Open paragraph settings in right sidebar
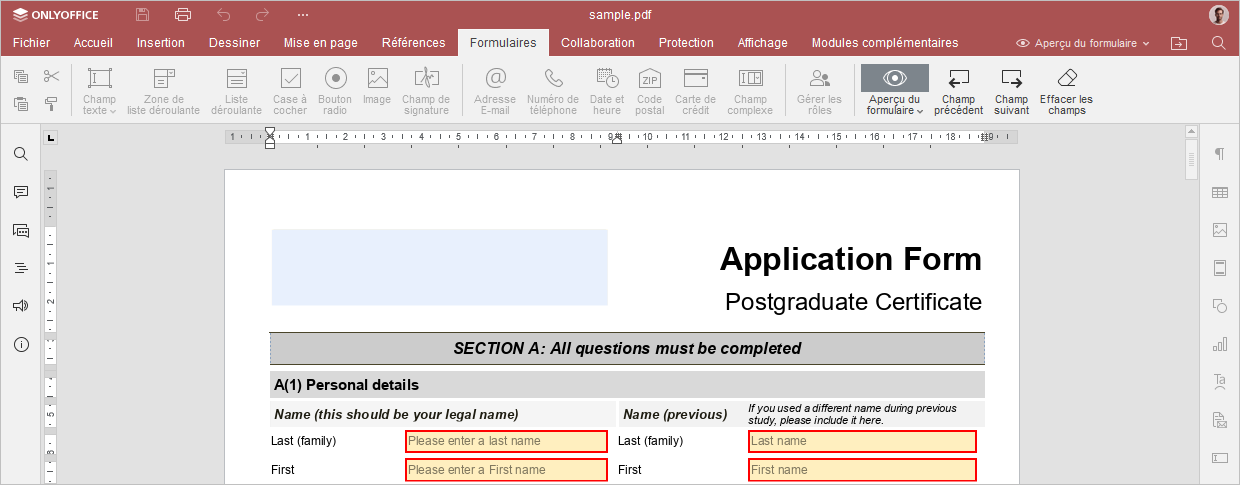 pos(1219,154)
